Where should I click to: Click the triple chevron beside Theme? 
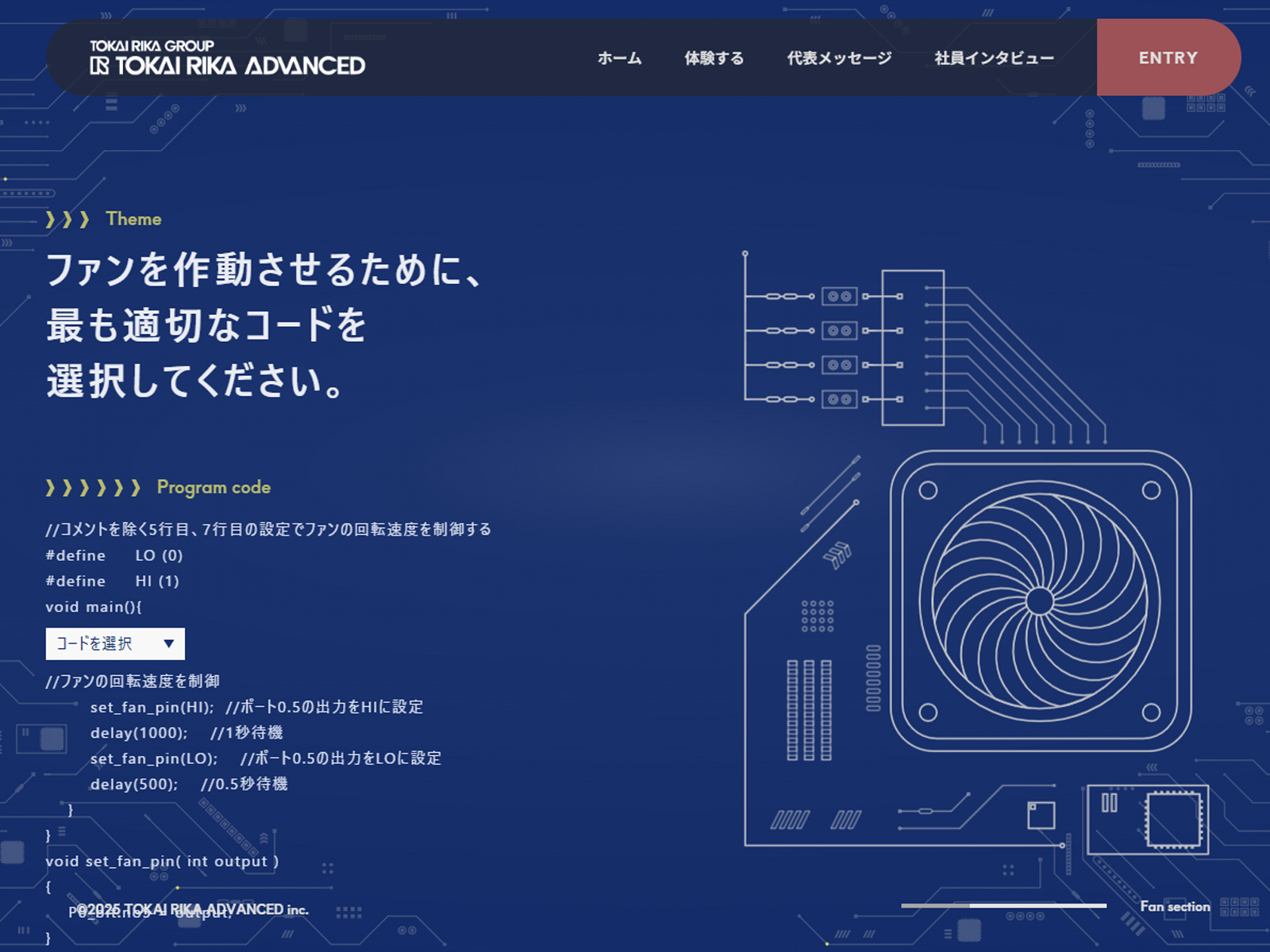point(67,219)
